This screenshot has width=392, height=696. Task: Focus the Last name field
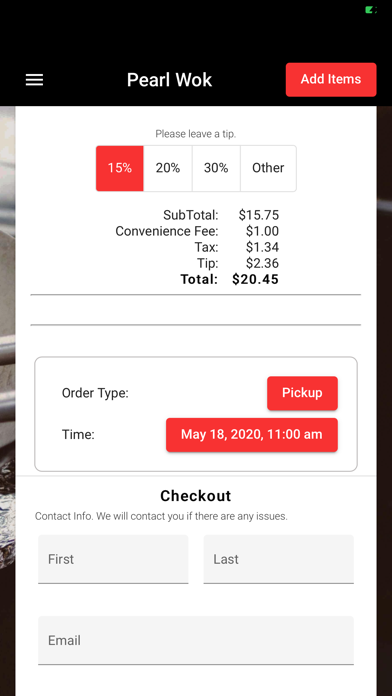[278, 559]
